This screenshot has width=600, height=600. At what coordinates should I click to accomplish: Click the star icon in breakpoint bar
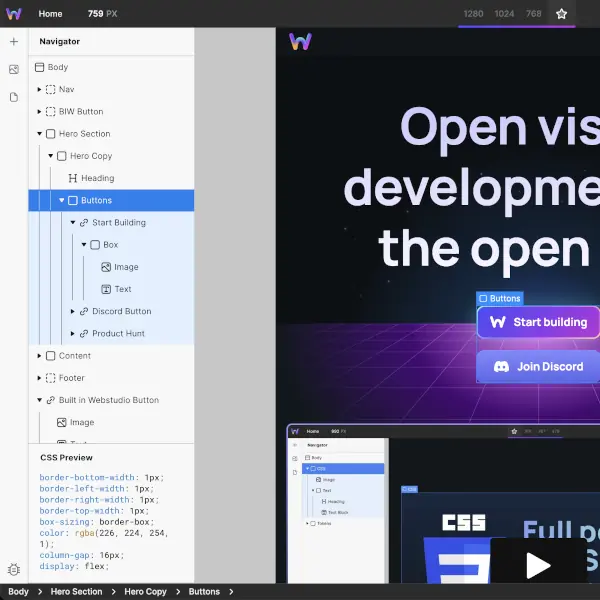[x=561, y=14]
